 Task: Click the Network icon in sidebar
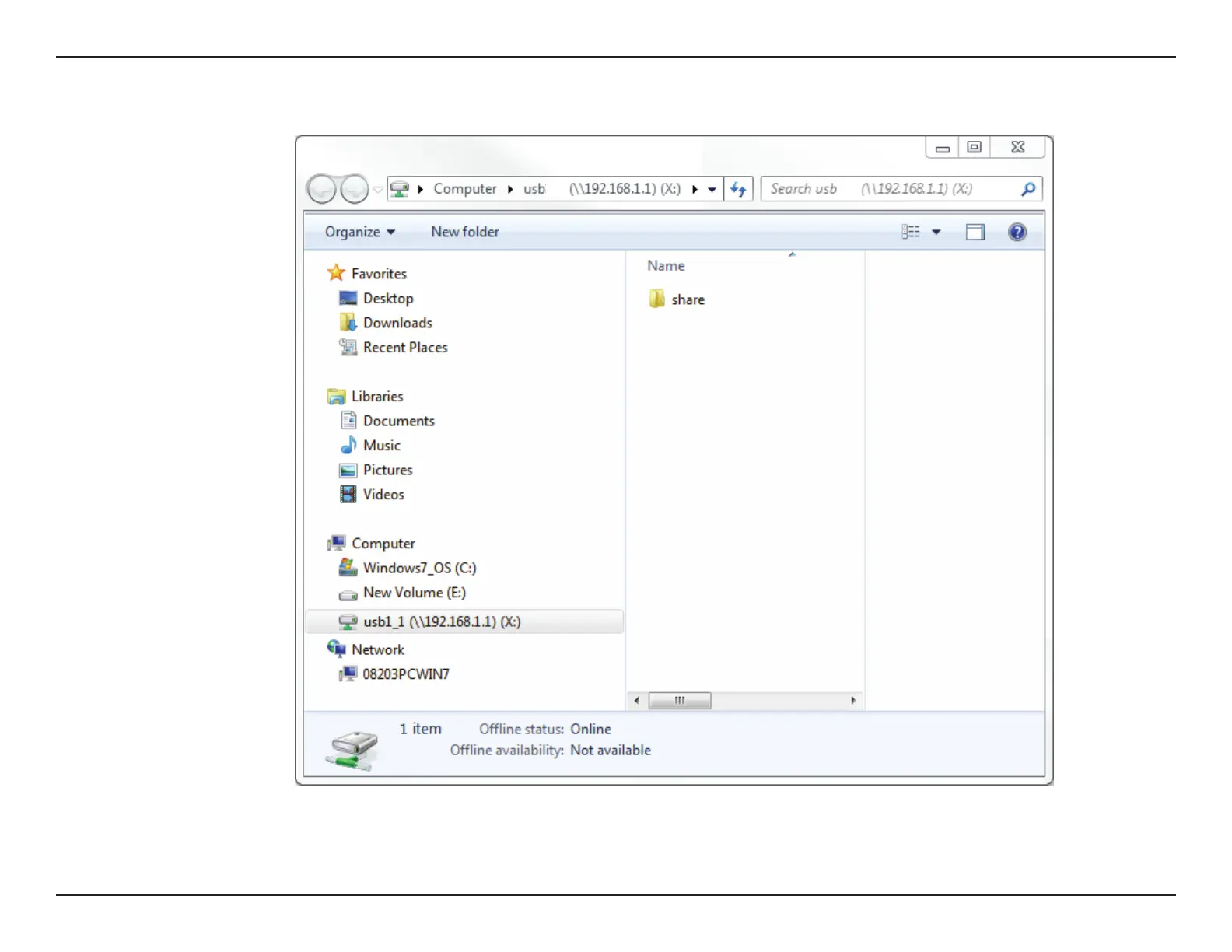coord(336,649)
